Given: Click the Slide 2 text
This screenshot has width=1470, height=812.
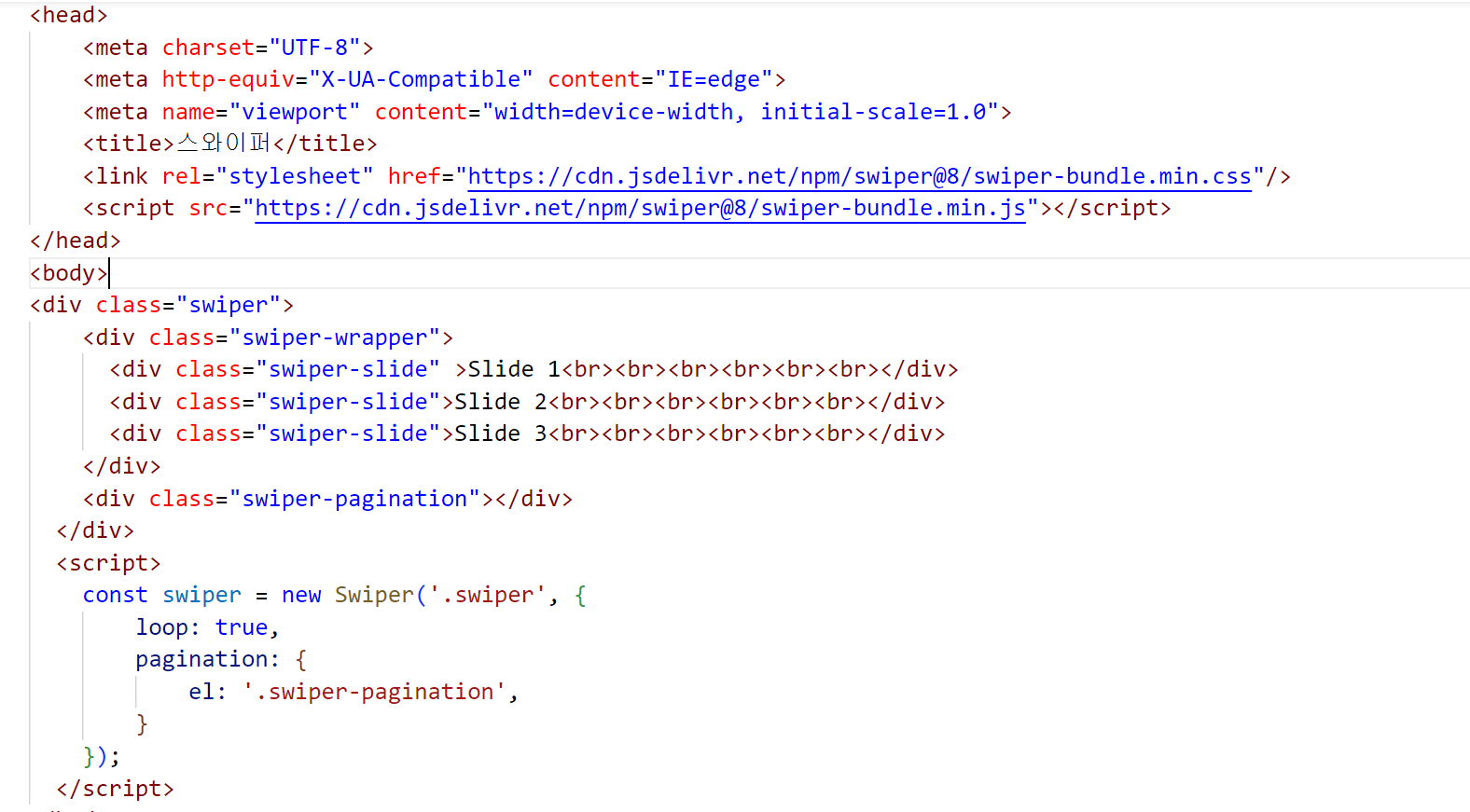Looking at the screenshot, I should click(501, 402).
